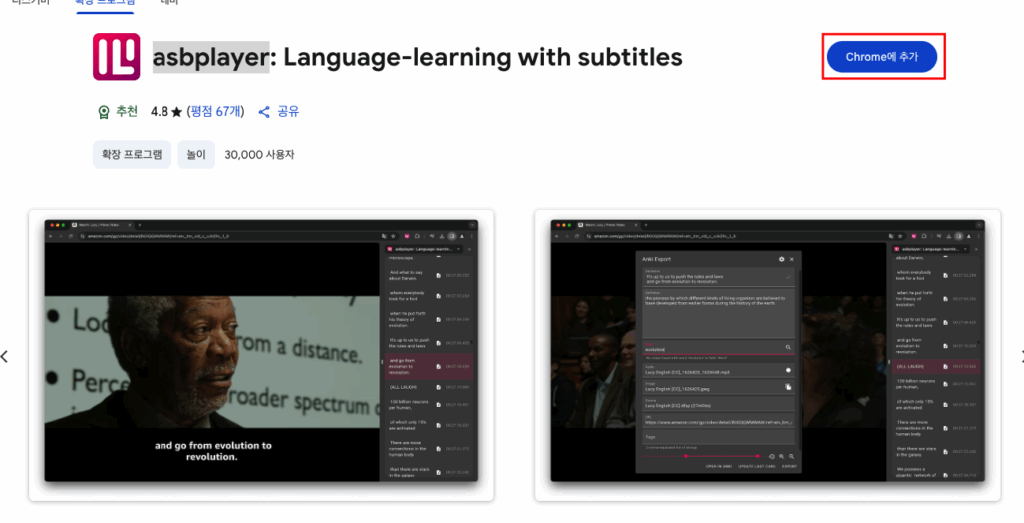
Task: Click the star icon next to 4.8
Action: [176, 112]
